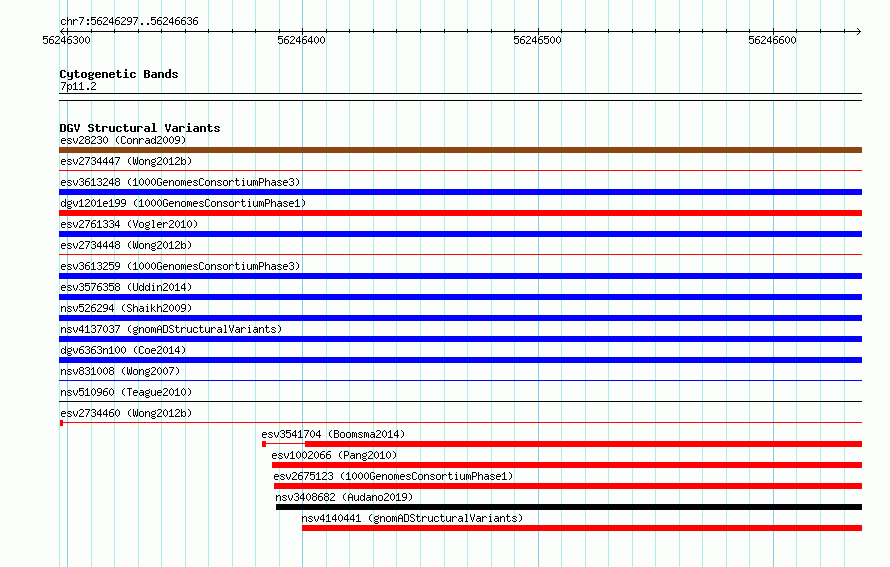Select the brown esv28230 variant bar
The width and height of the screenshot is (890, 567).
click(460, 150)
